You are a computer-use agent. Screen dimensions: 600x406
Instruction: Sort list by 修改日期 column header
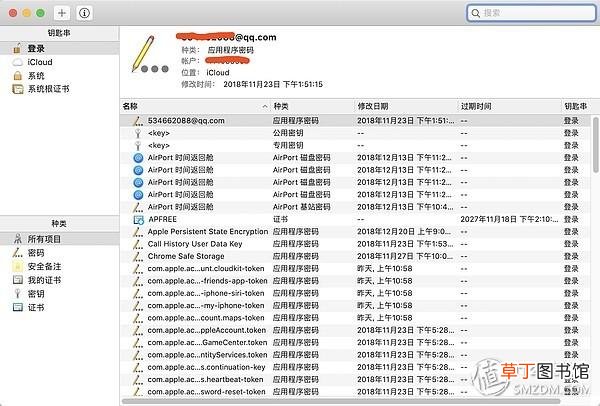[x=406, y=106]
